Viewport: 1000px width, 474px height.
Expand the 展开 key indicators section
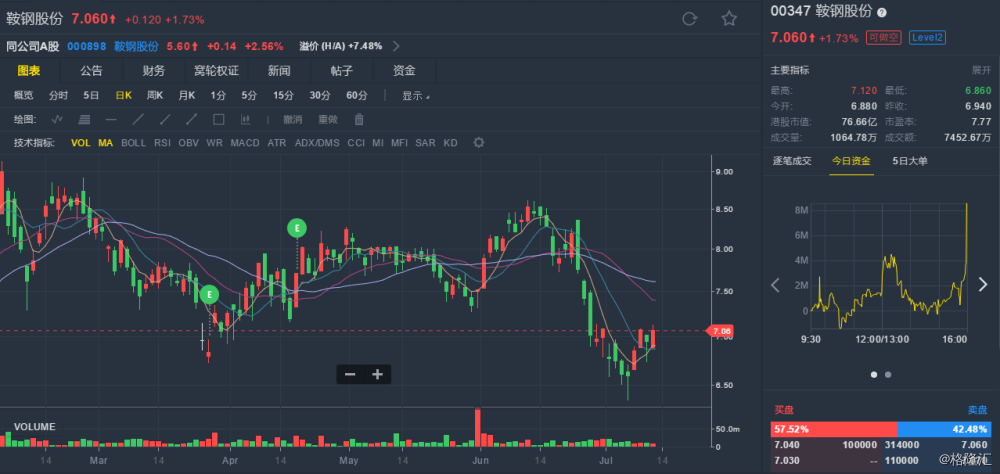click(x=981, y=70)
